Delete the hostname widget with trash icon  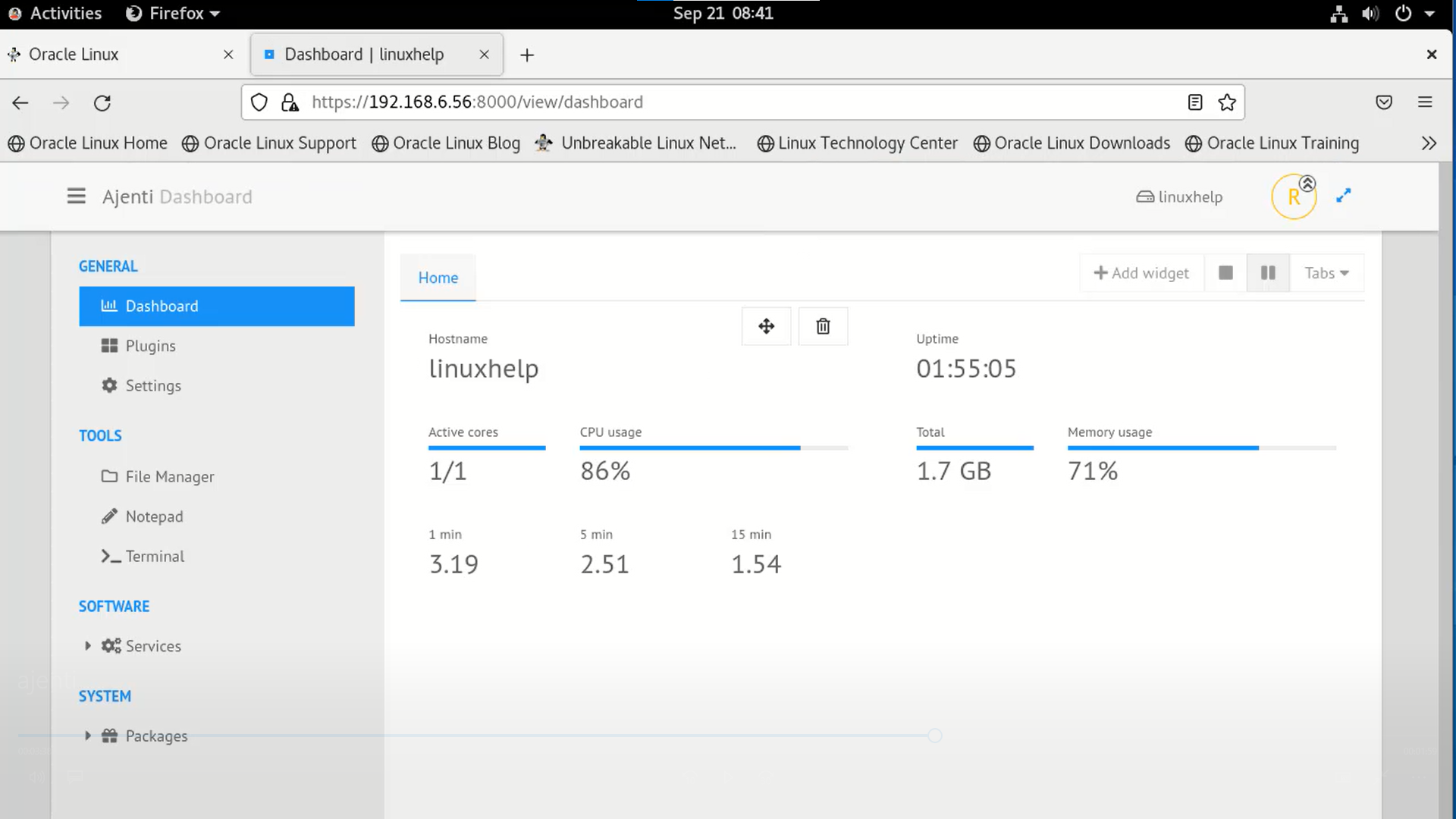823,326
